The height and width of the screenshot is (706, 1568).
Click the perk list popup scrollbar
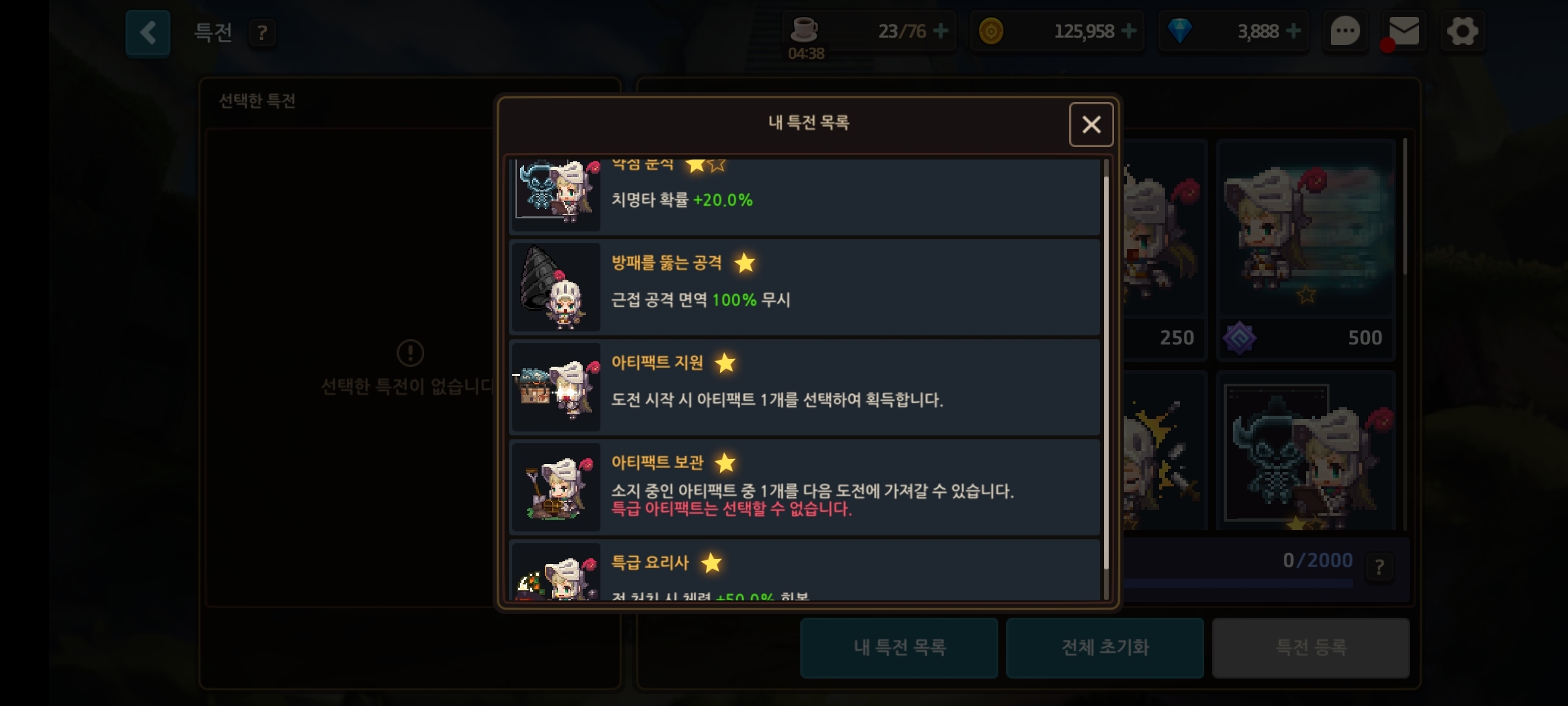tap(1106, 379)
